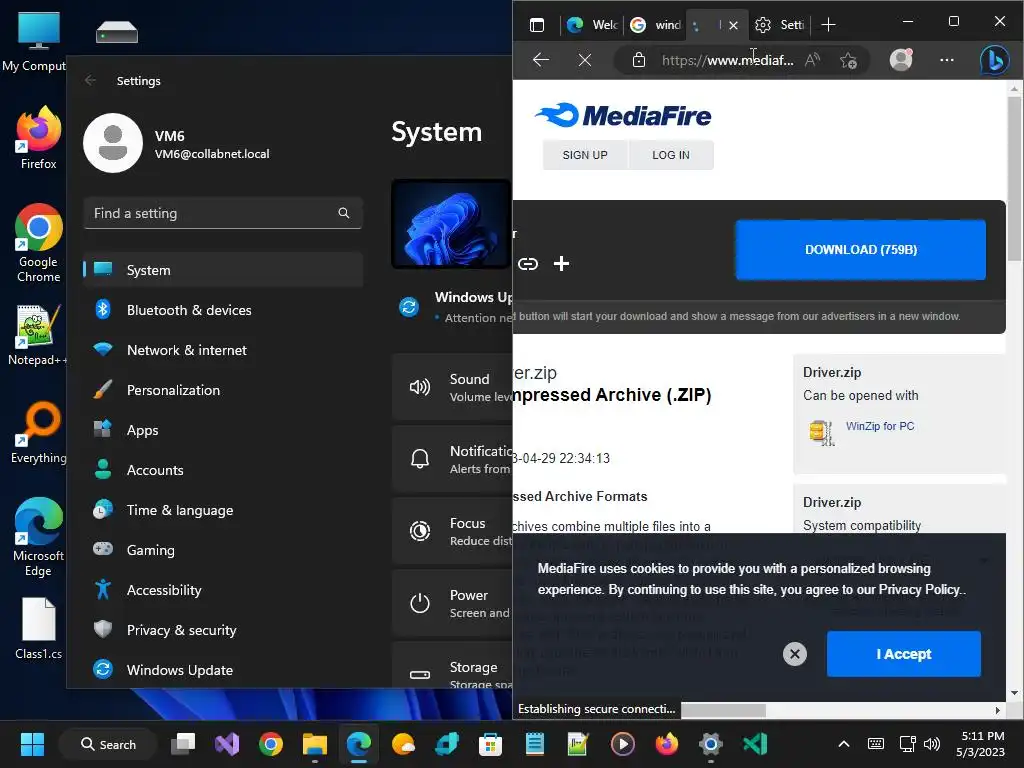Image resolution: width=1024 pixels, height=768 pixels.
Task: Open the WinZip for PC link
Action: (880, 426)
